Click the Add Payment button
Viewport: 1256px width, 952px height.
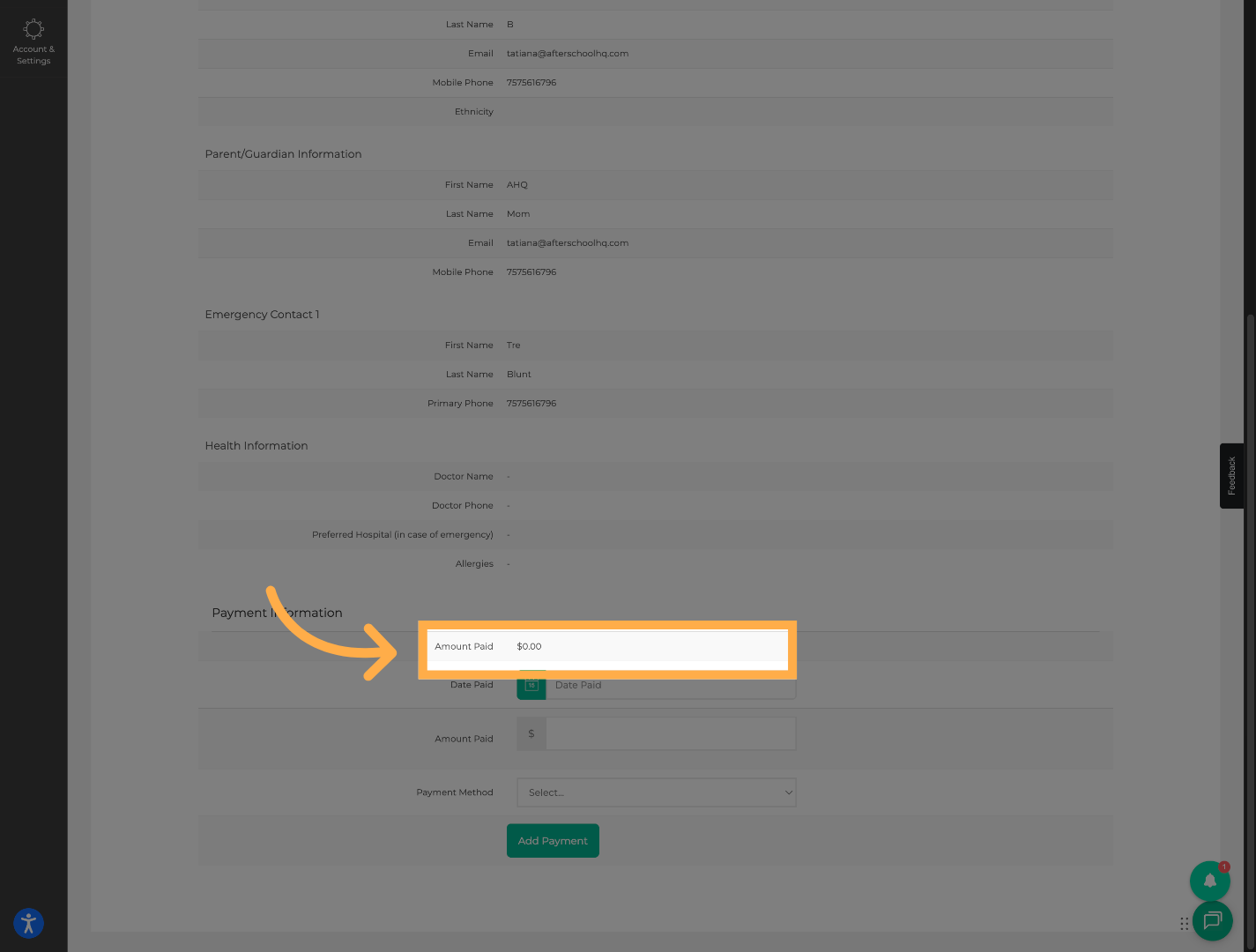pos(553,841)
